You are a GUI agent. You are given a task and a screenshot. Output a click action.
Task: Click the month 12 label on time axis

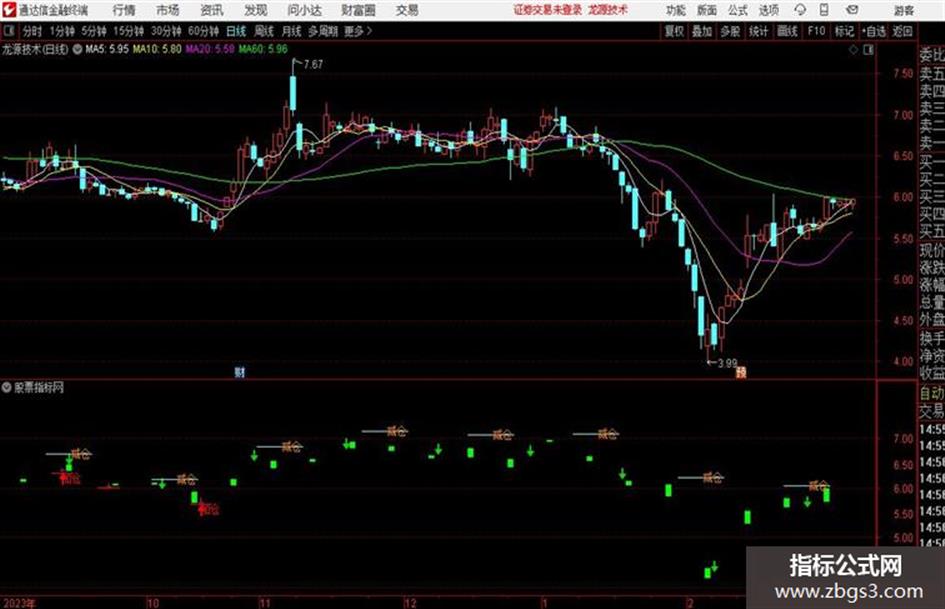[x=410, y=603]
